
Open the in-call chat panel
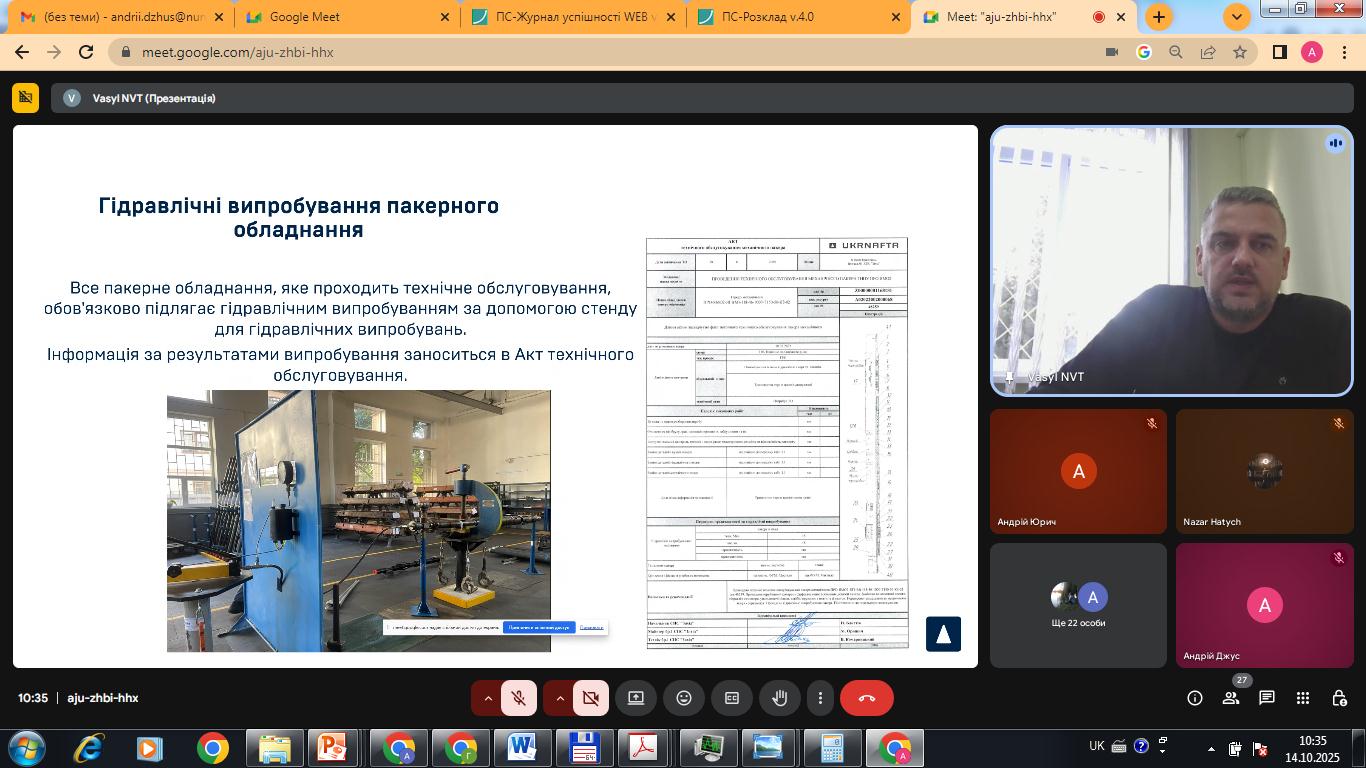[x=1267, y=698]
